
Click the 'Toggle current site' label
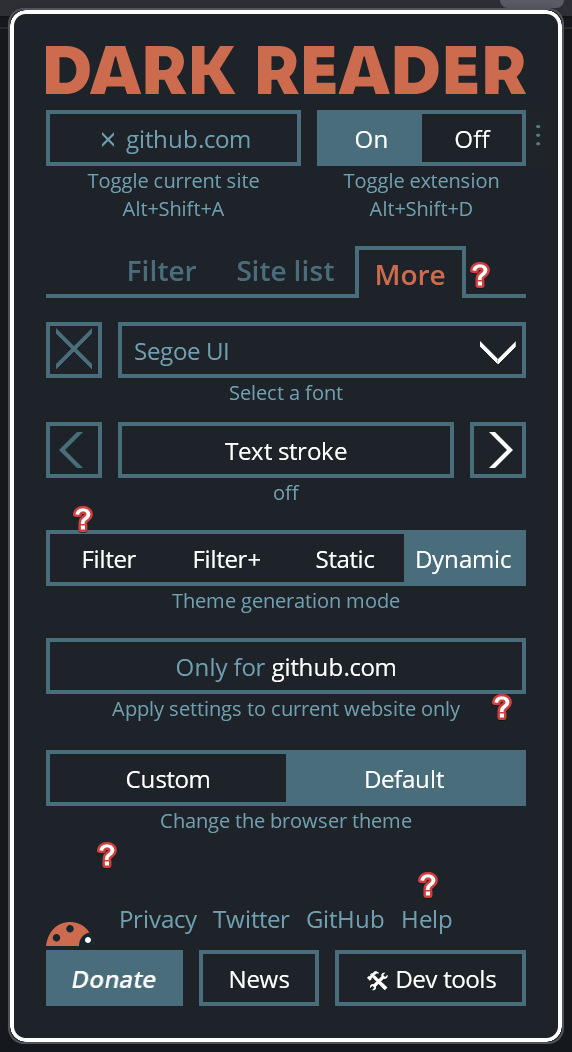pyautogui.click(x=173, y=181)
